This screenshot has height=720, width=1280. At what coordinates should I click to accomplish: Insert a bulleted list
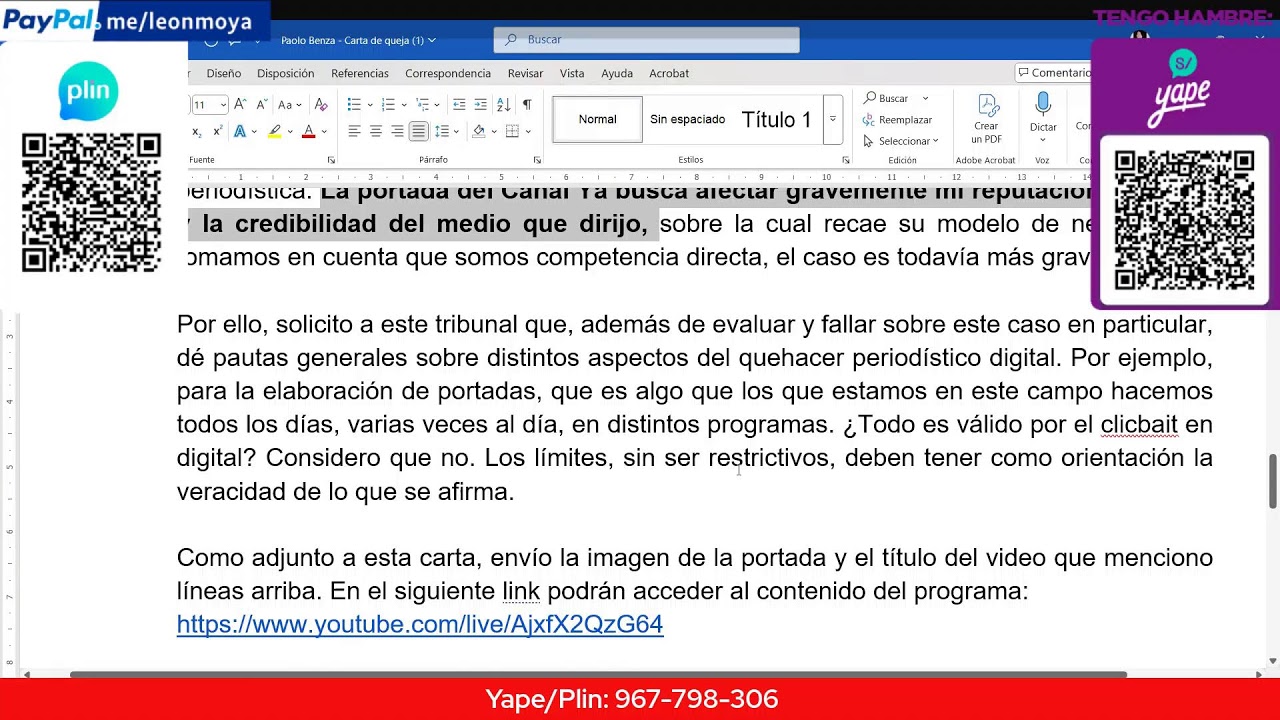(354, 104)
